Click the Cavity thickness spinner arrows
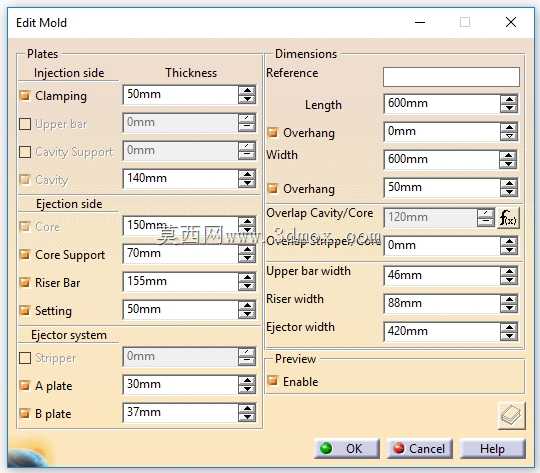This screenshot has height=473, width=540. click(247, 179)
